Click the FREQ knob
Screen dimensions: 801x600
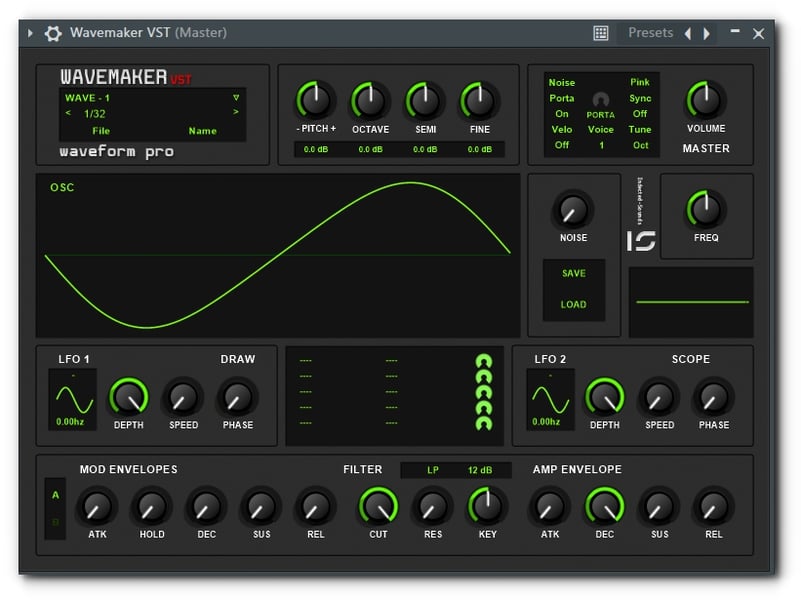(705, 209)
